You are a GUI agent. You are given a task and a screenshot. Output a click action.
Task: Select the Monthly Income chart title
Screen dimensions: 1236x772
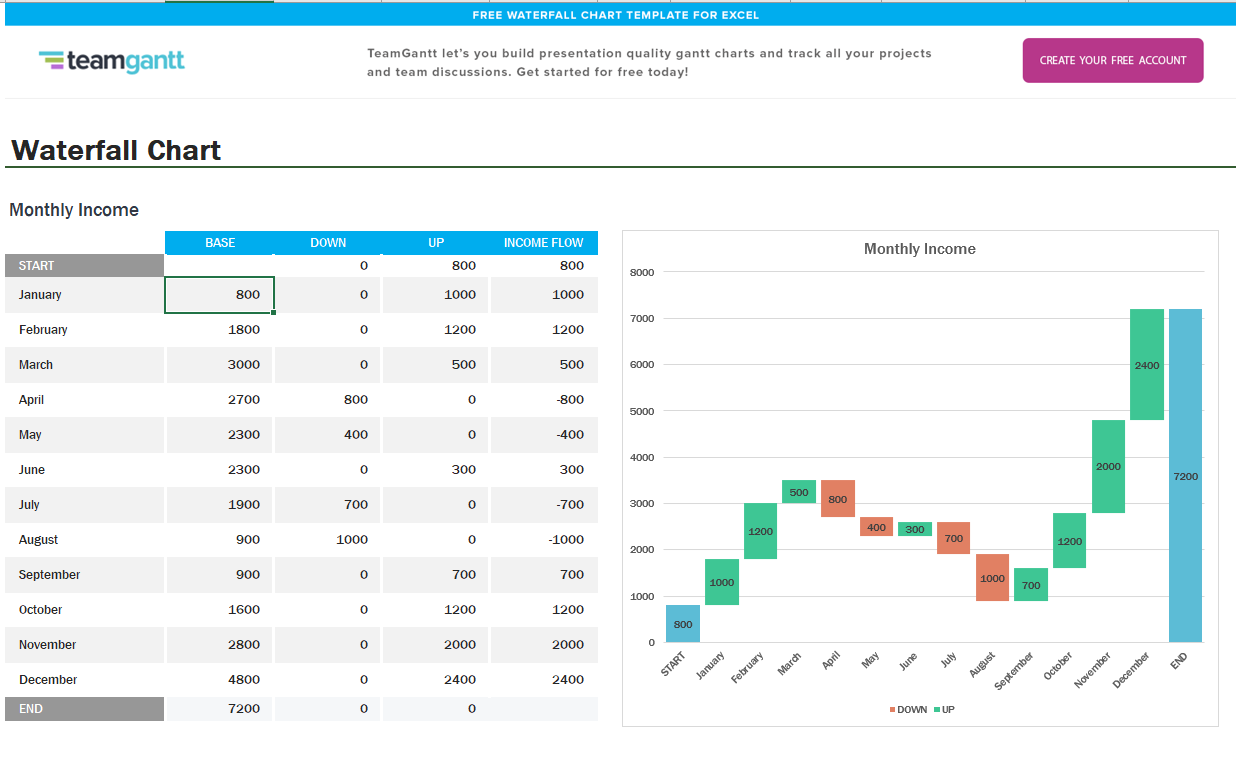[919, 249]
